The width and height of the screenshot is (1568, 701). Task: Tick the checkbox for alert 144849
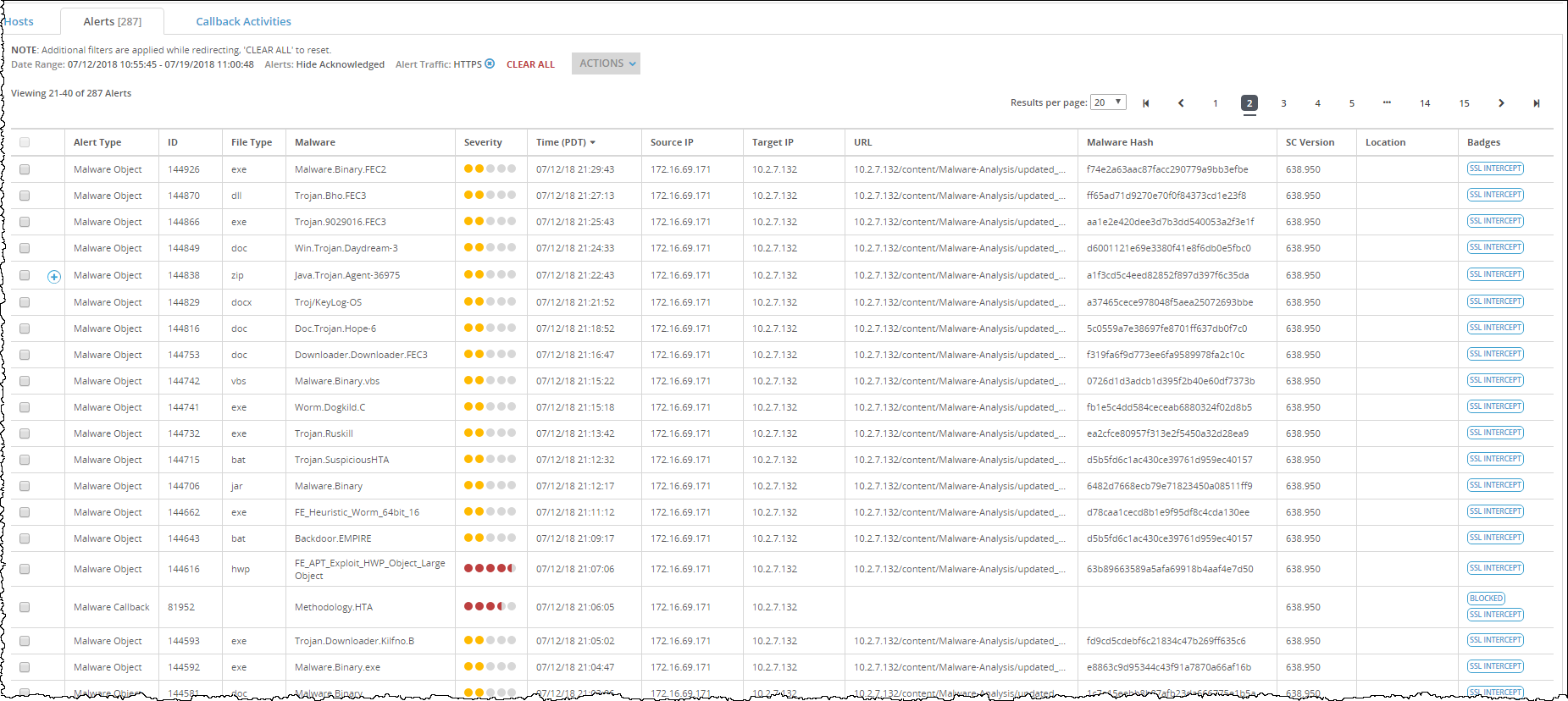pyautogui.click(x=25, y=248)
